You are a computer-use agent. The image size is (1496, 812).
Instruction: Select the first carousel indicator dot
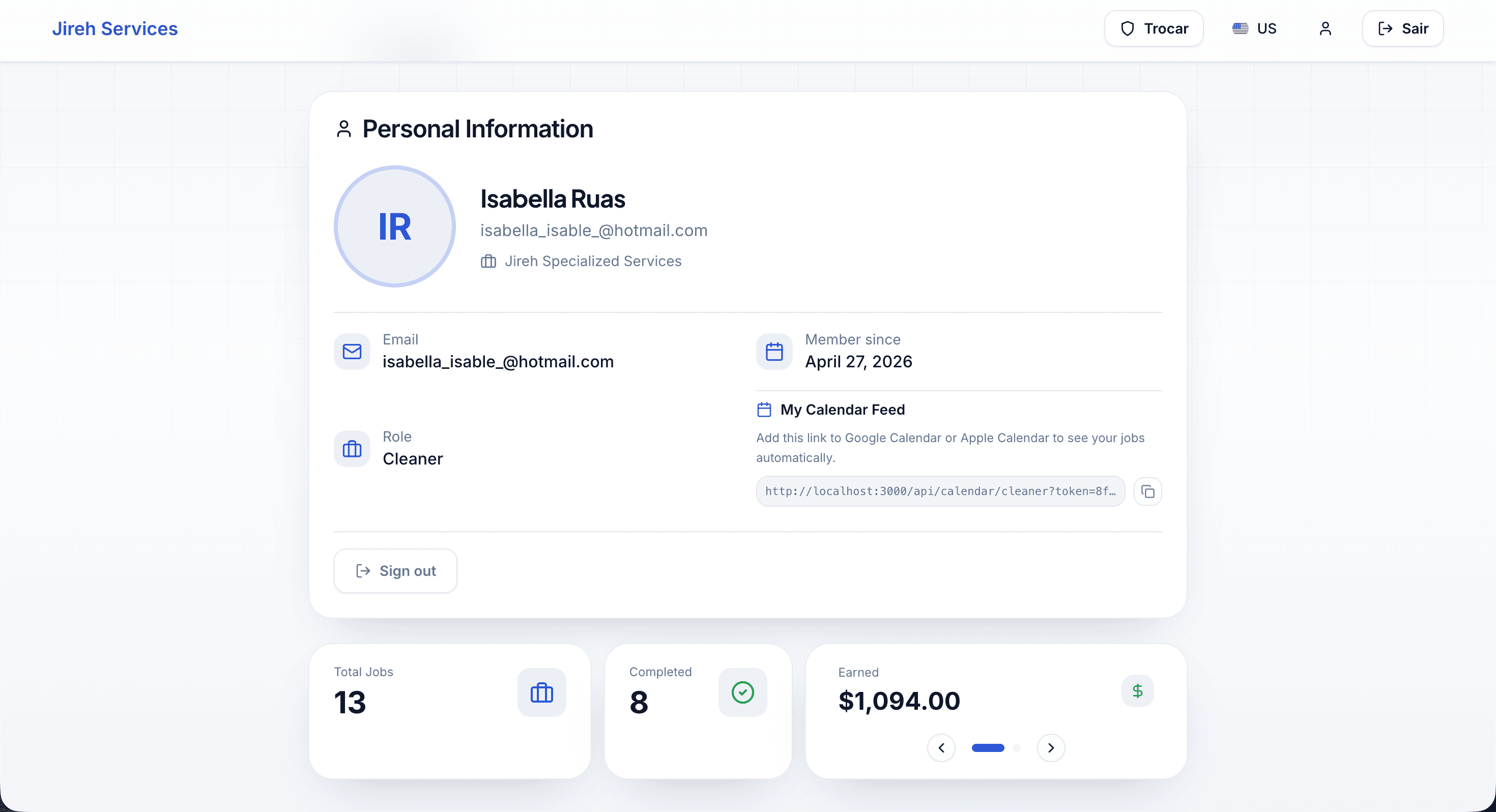click(x=988, y=747)
